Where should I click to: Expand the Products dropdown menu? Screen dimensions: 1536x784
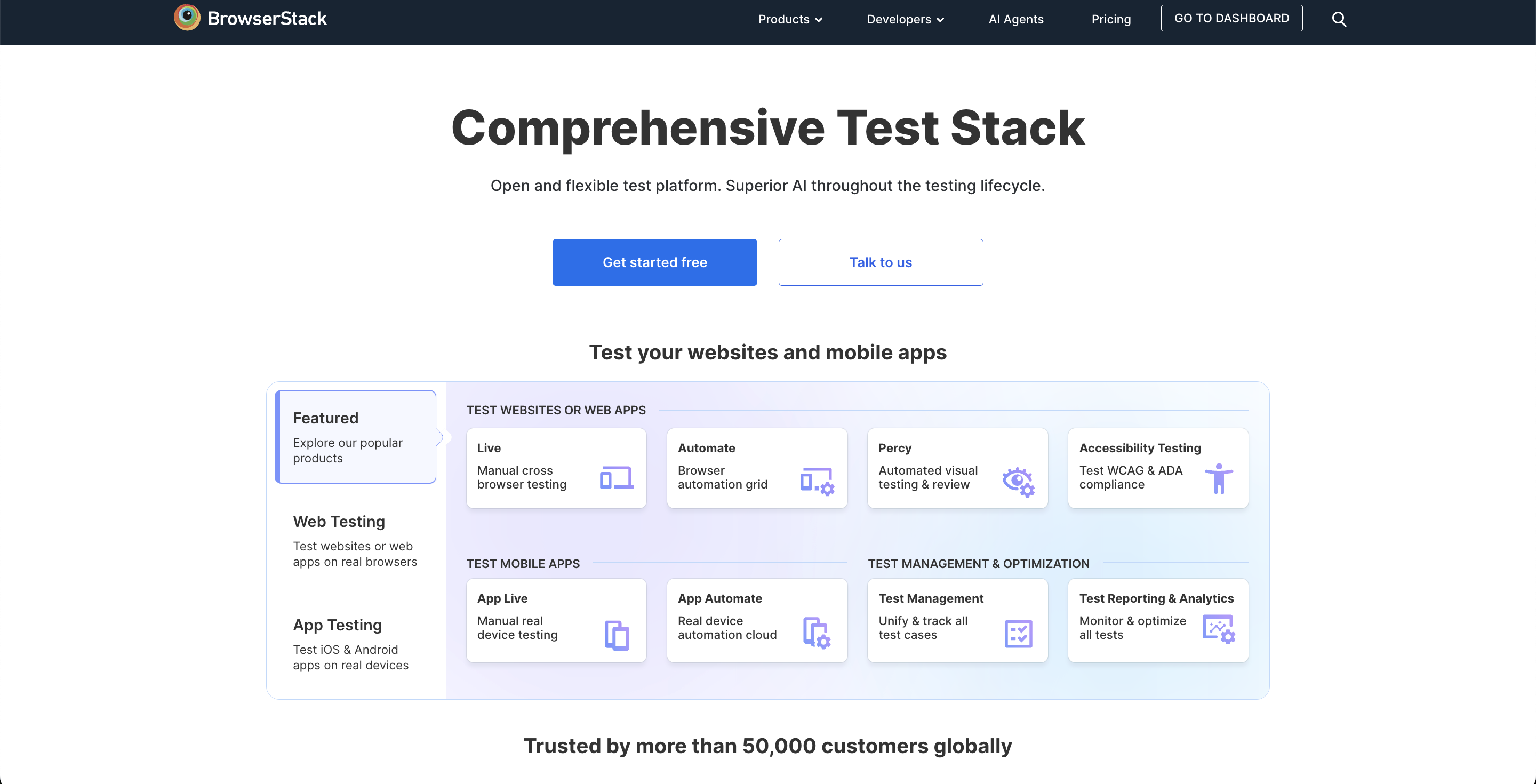(x=790, y=19)
